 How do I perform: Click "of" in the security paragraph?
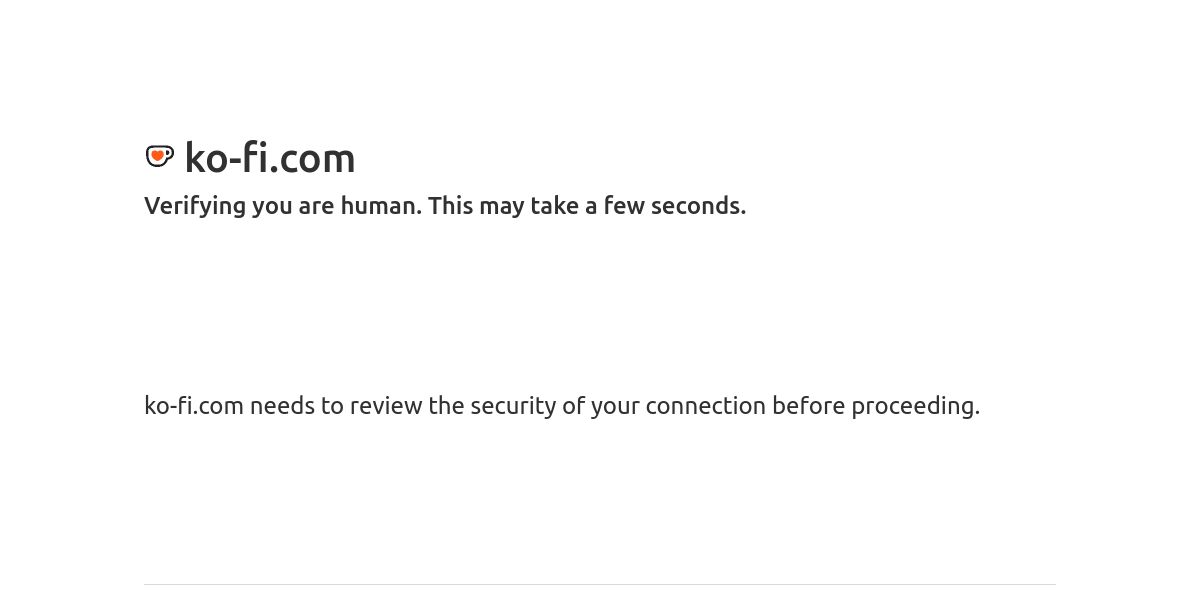pyautogui.click(x=574, y=405)
